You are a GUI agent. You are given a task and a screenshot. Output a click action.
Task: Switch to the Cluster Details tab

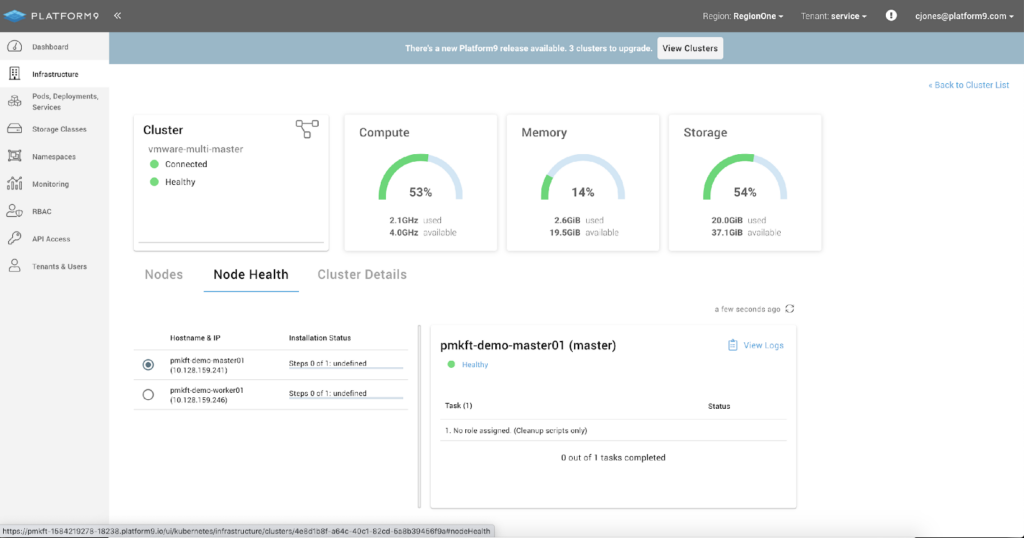click(x=362, y=275)
